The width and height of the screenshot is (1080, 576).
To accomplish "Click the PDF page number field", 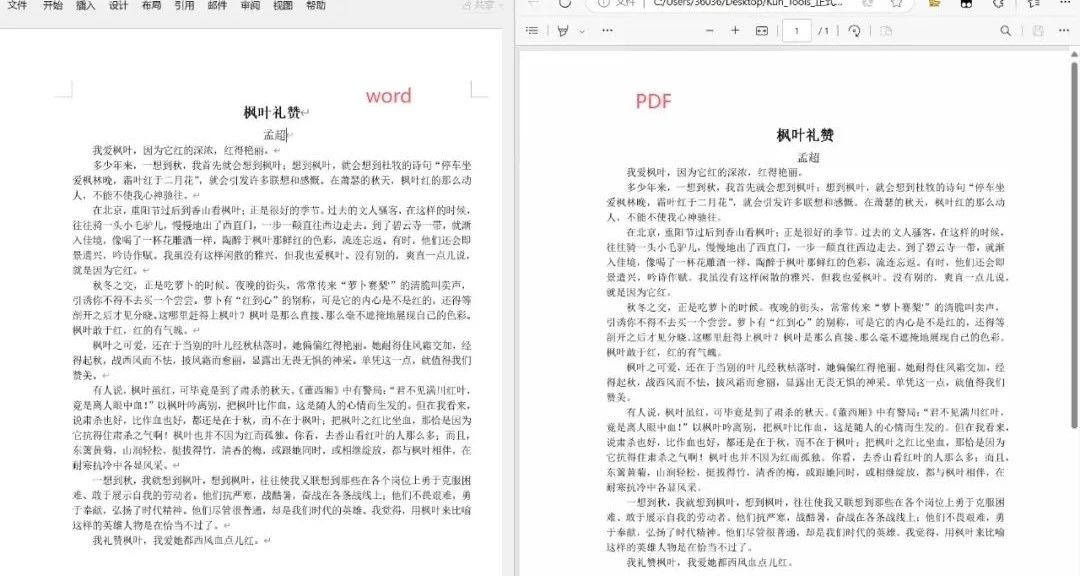I will tap(797, 31).
